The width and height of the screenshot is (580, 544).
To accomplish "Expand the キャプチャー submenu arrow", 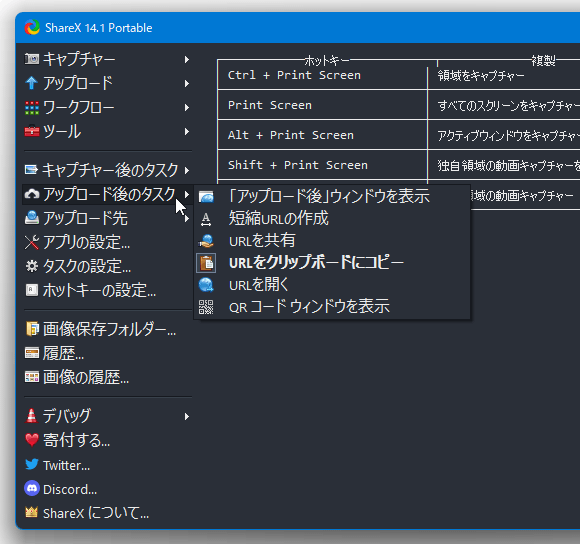I will point(187,60).
